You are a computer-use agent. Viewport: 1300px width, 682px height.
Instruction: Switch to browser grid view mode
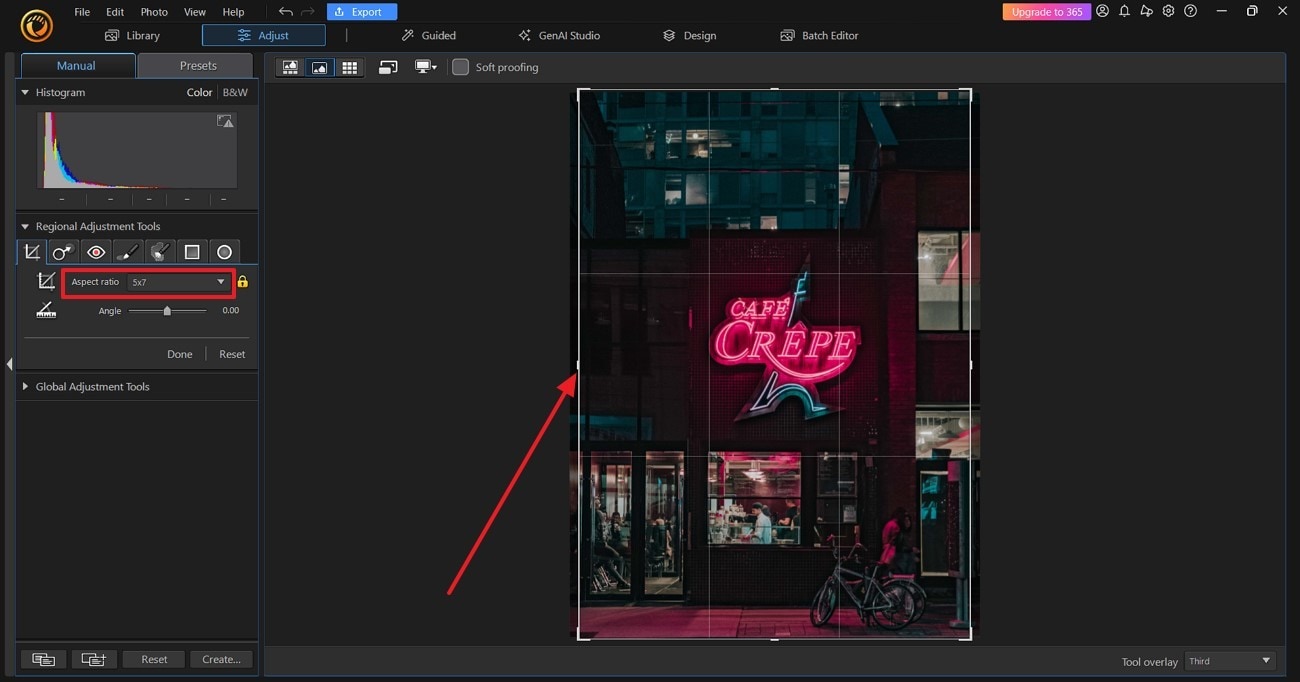(349, 67)
